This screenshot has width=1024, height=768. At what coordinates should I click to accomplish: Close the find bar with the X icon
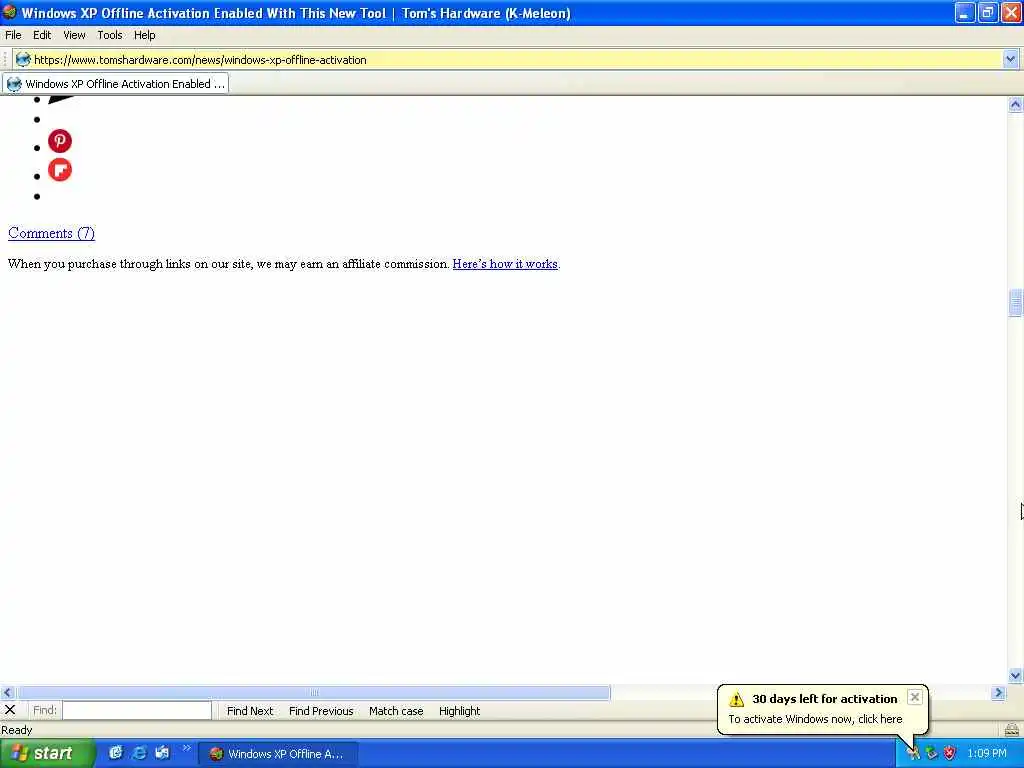point(10,710)
